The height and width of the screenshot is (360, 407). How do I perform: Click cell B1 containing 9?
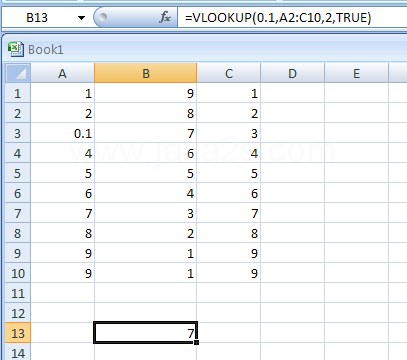click(x=146, y=93)
